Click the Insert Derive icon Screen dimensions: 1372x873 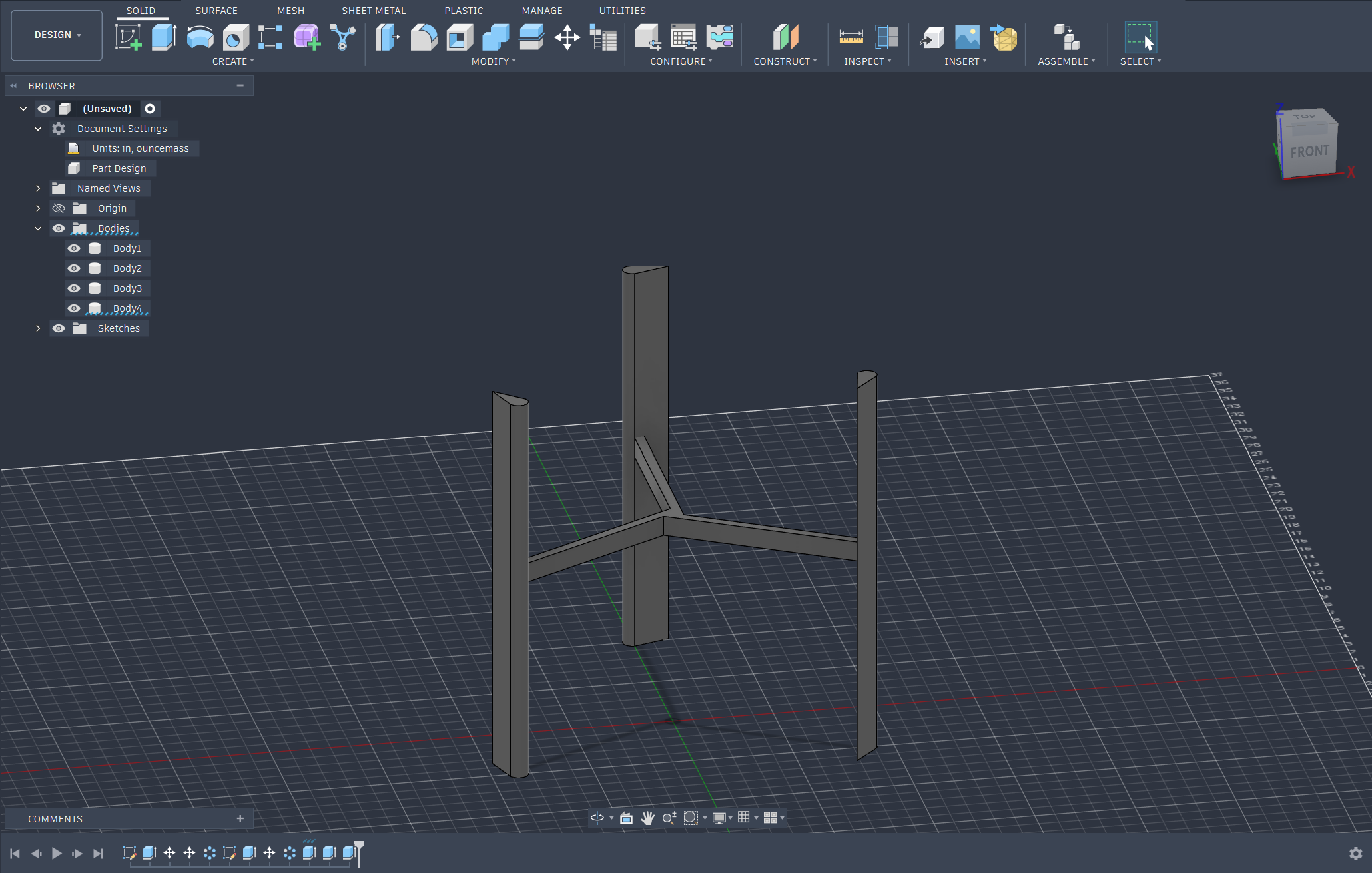click(x=932, y=37)
